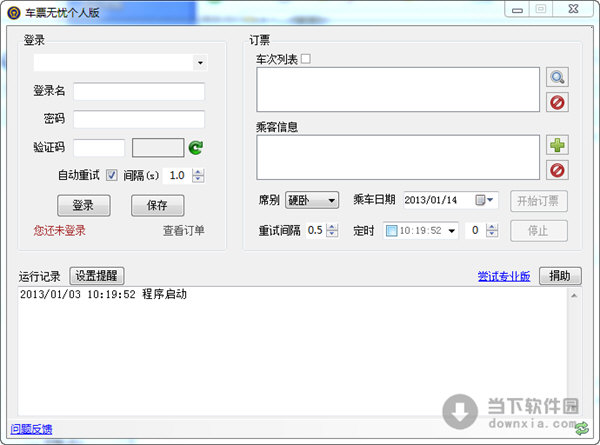Focus the 登录名 input field
Viewport: 600px width, 445px height.
(x=139, y=91)
